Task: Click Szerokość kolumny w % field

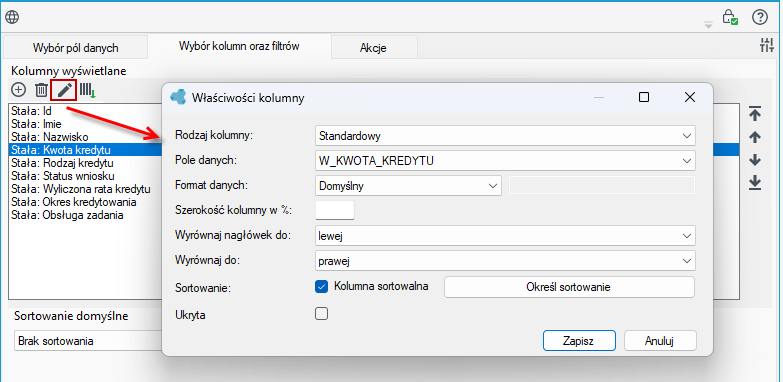Action: tap(335, 210)
